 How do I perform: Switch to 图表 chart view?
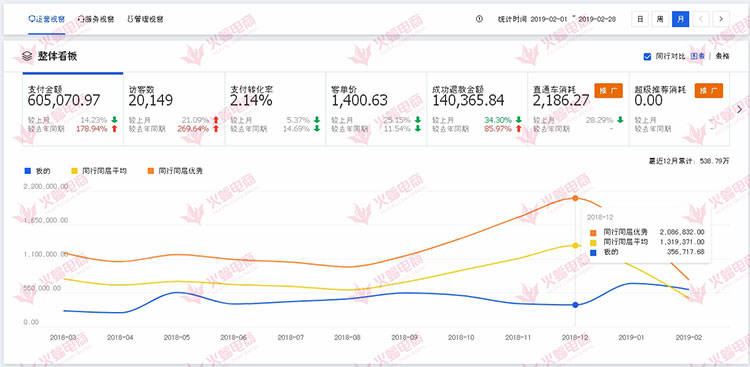pyautogui.click(x=697, y=56)
